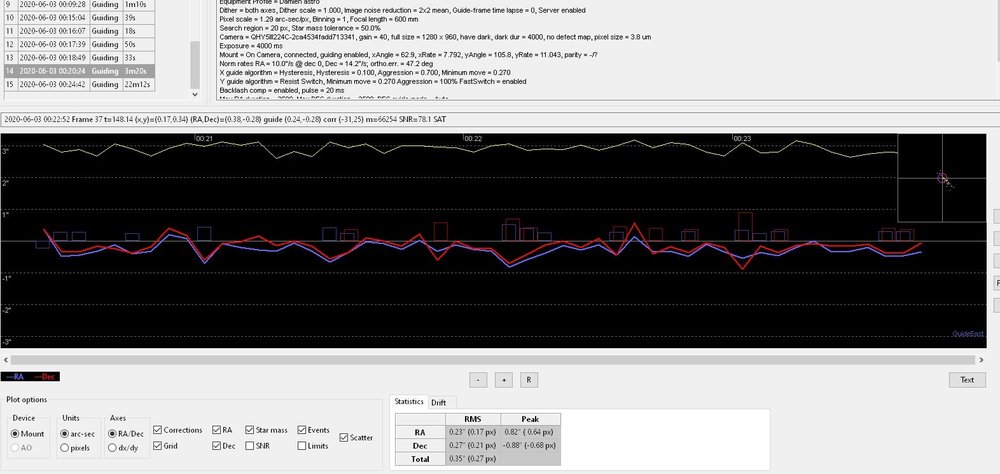1000x474 pixels.
Task: Uncheck the Dec plot checkbox
Action: [x=217, y=446]
